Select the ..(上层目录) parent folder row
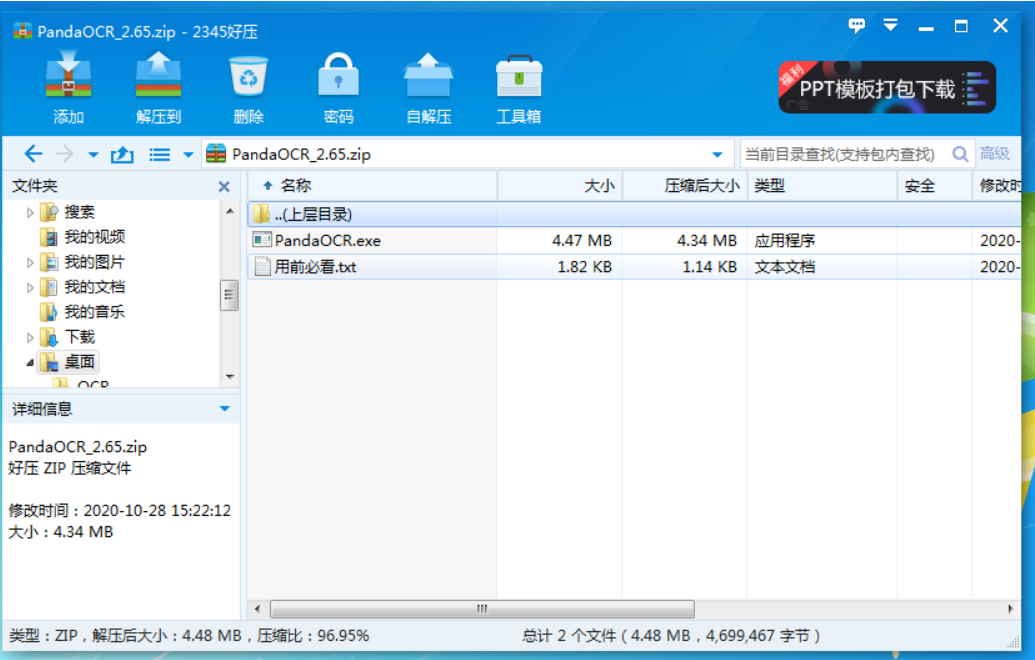Screen dimensions: 1035x660 pos(634,214)
